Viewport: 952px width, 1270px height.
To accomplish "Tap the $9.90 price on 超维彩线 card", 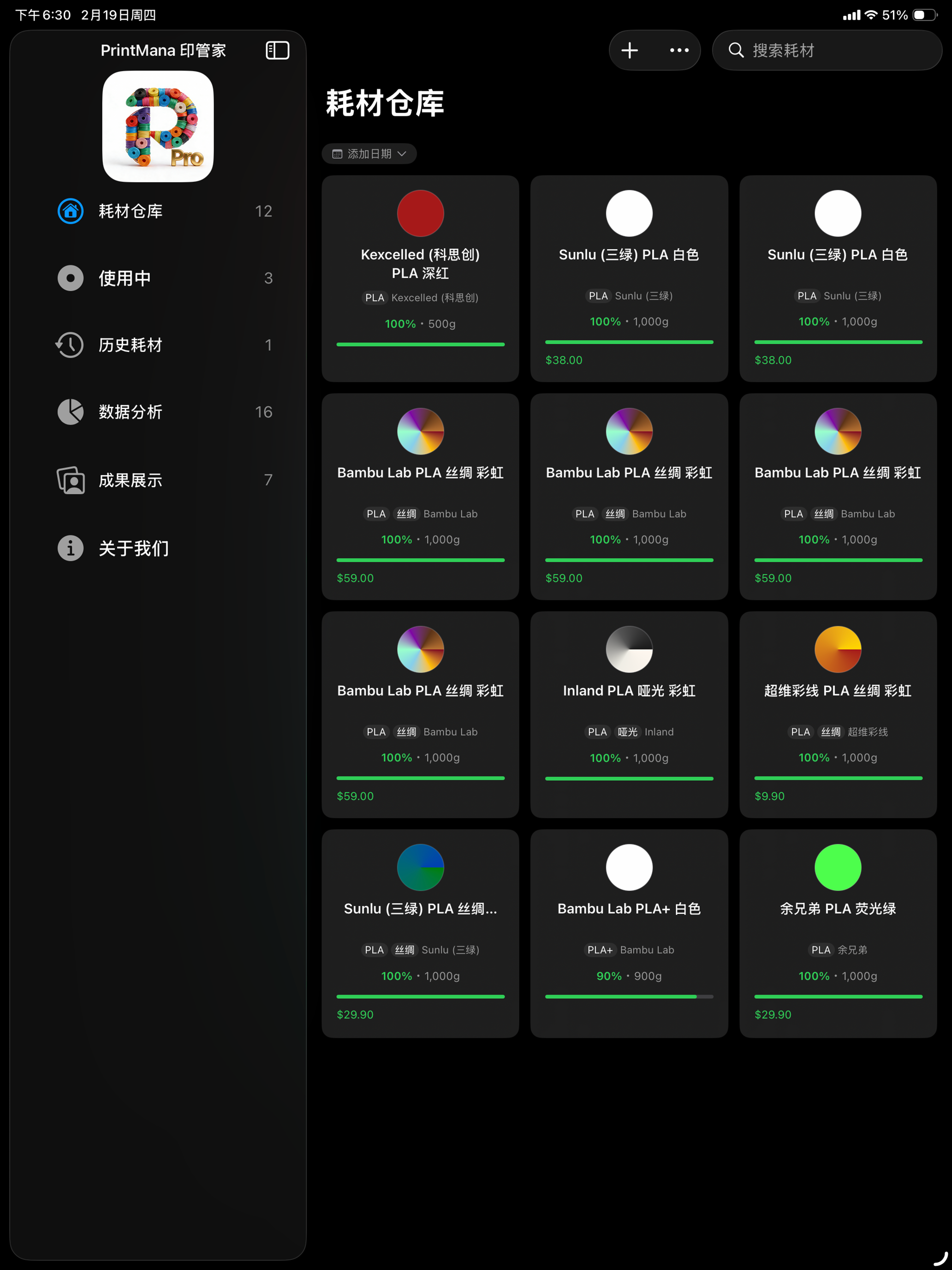I will point(769,797).
